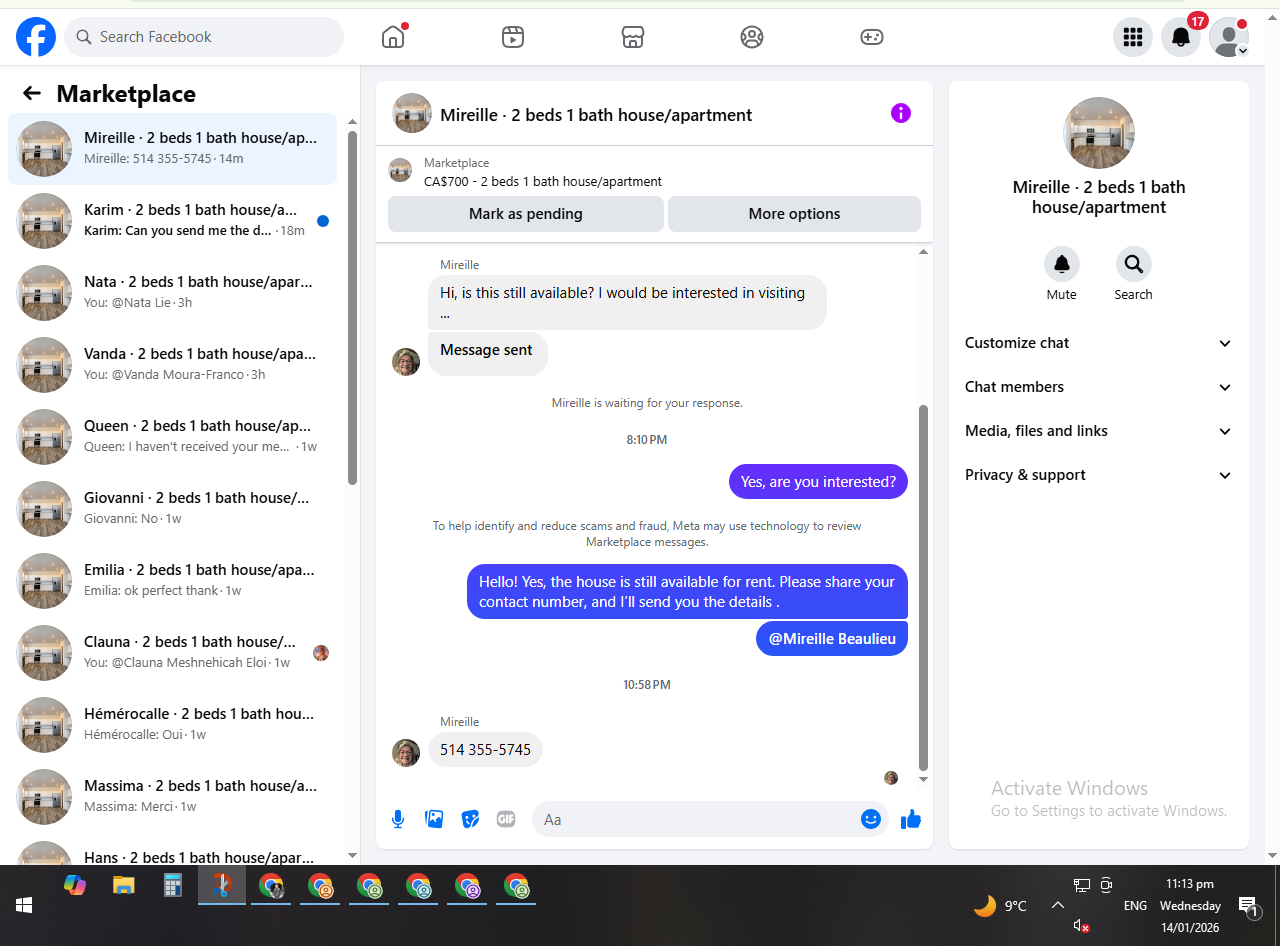Viewport: 1280px width, 946px height.
Task: Click the Search Facebook field
Action: coord(204,37)
